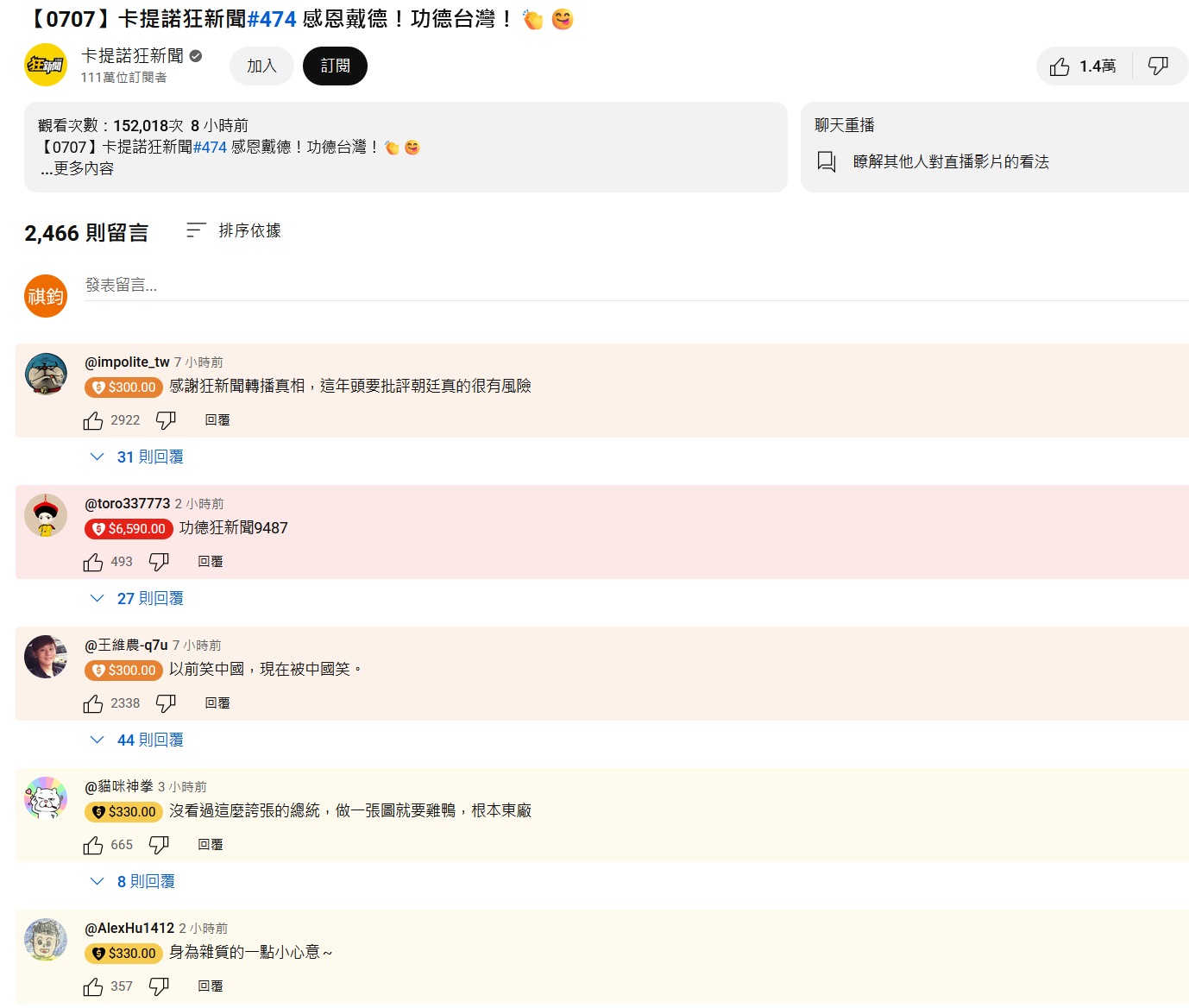Image resolution: width=1189 pixels, height=1008 pixels.
Task: Like the @貓咪神拳 comment
Action: click(93, 845)
